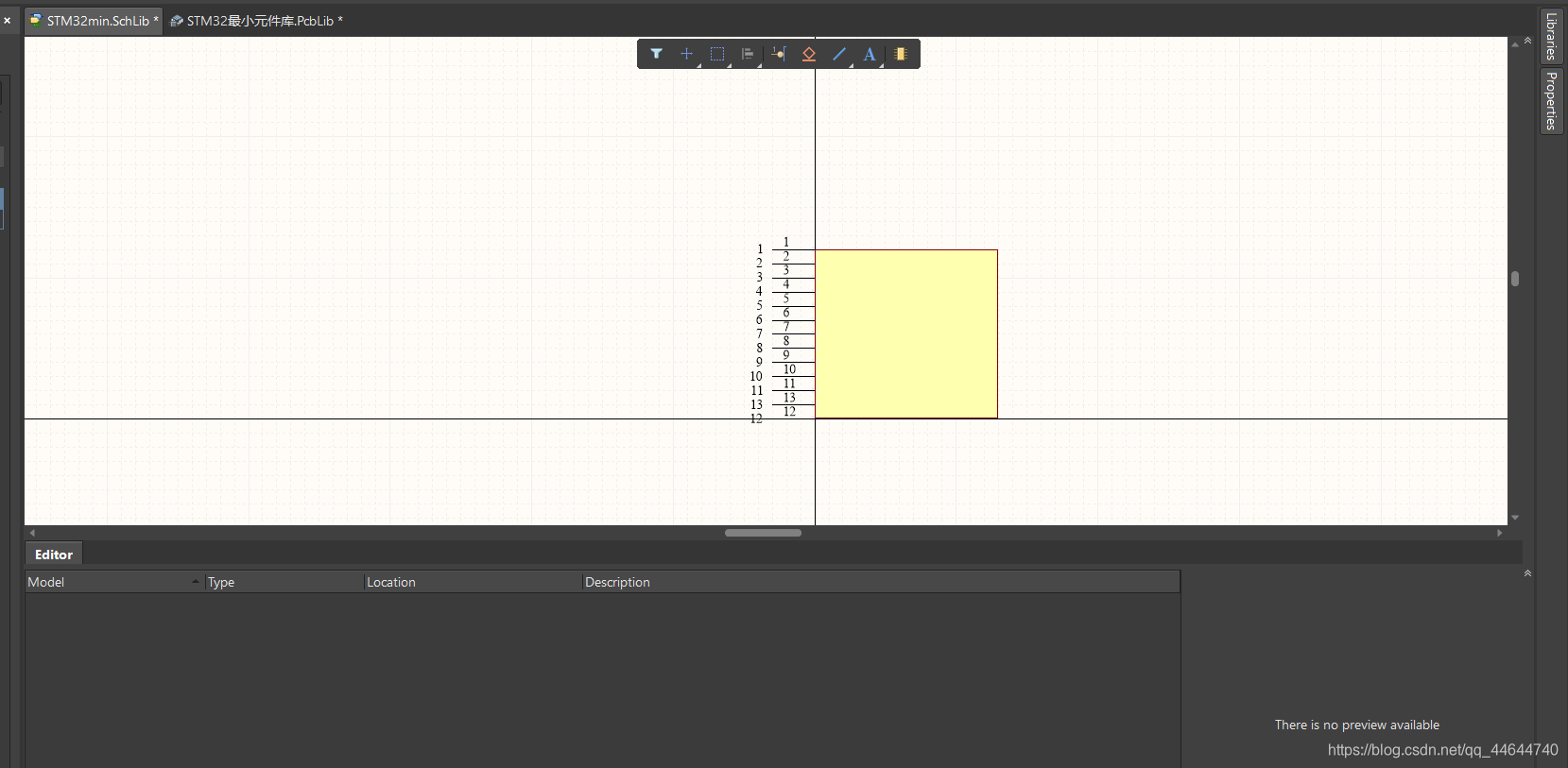Collapse the model preview pane chevron
1568x768 pixels.
tap(1527, 573)
